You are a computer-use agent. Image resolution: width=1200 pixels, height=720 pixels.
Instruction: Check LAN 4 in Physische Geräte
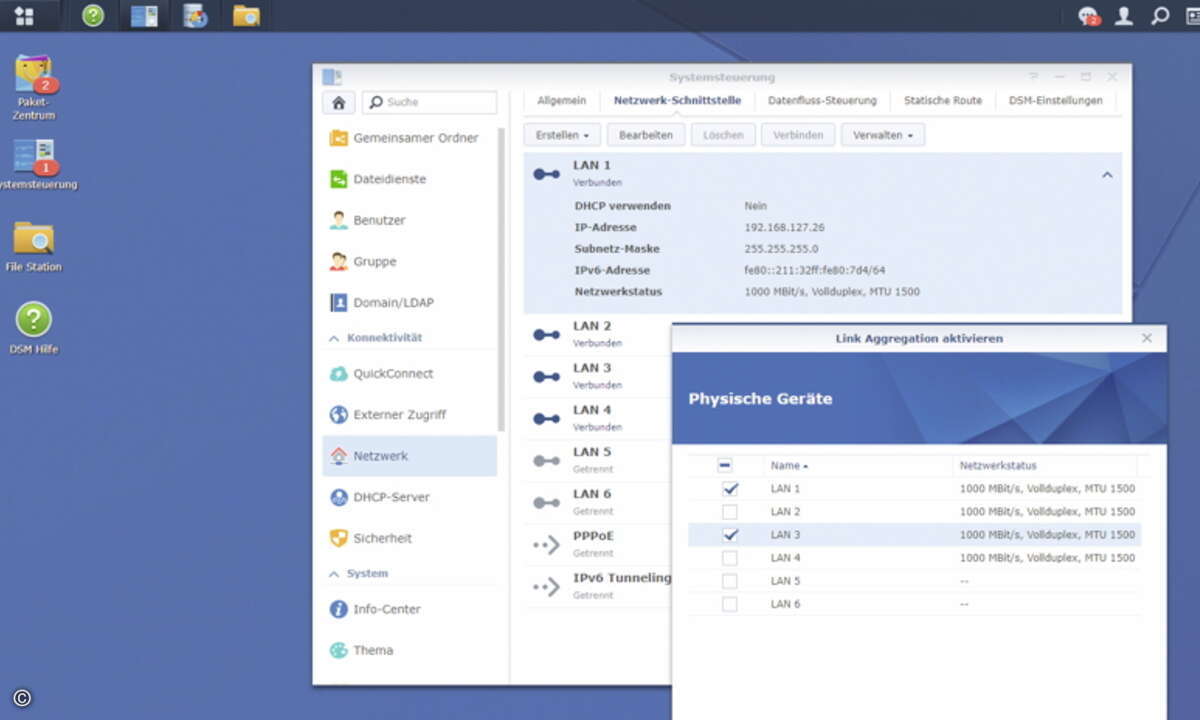point(730,558)
